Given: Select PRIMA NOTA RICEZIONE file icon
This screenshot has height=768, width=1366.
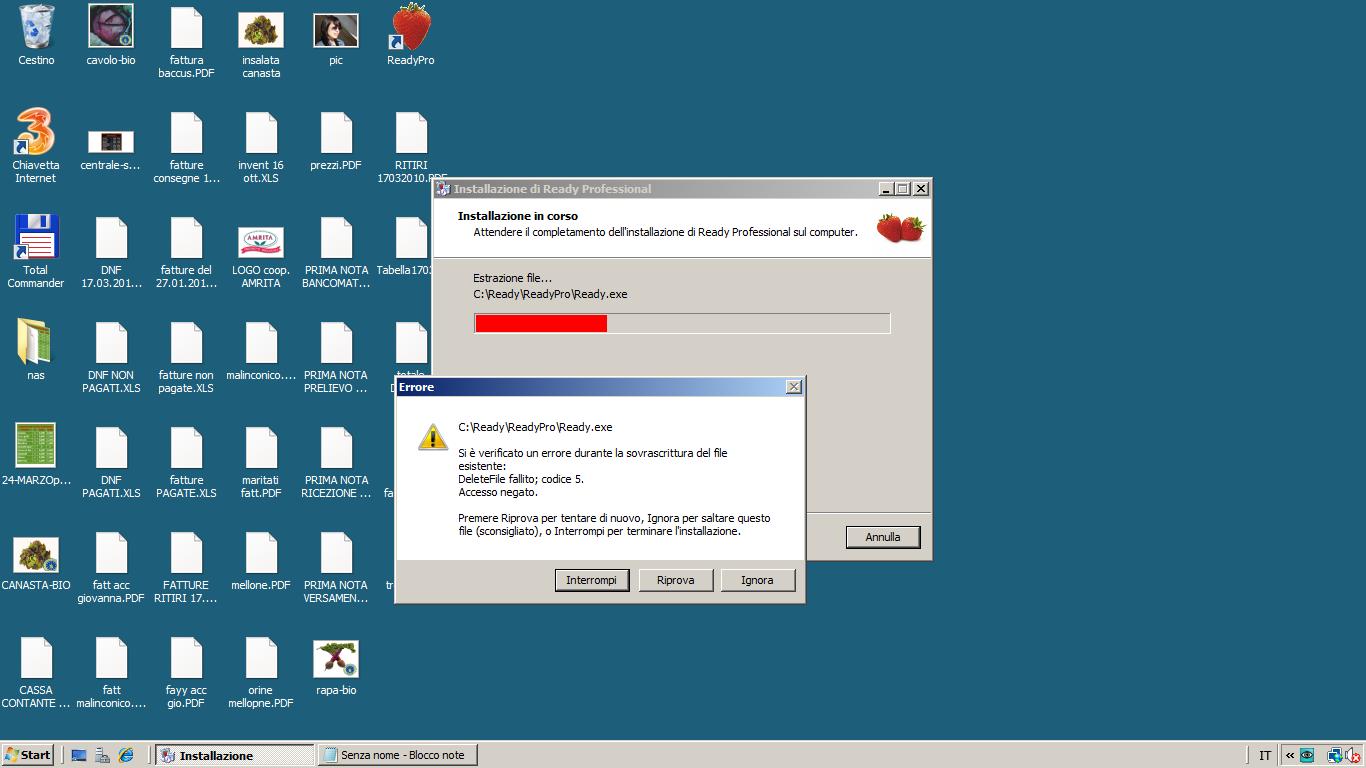Looking at the screenshot, I should (x=336, y=447).
